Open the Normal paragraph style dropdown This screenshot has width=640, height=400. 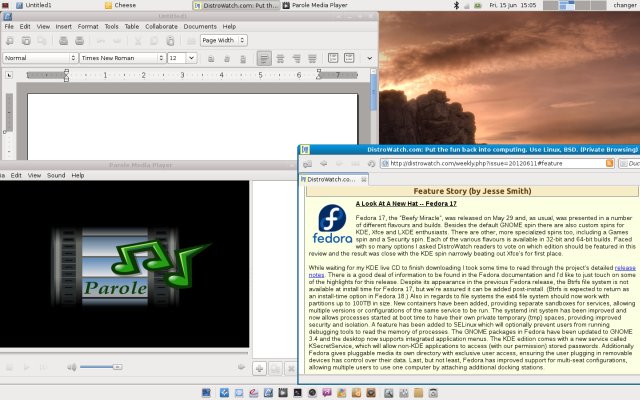tap(40, 58)
